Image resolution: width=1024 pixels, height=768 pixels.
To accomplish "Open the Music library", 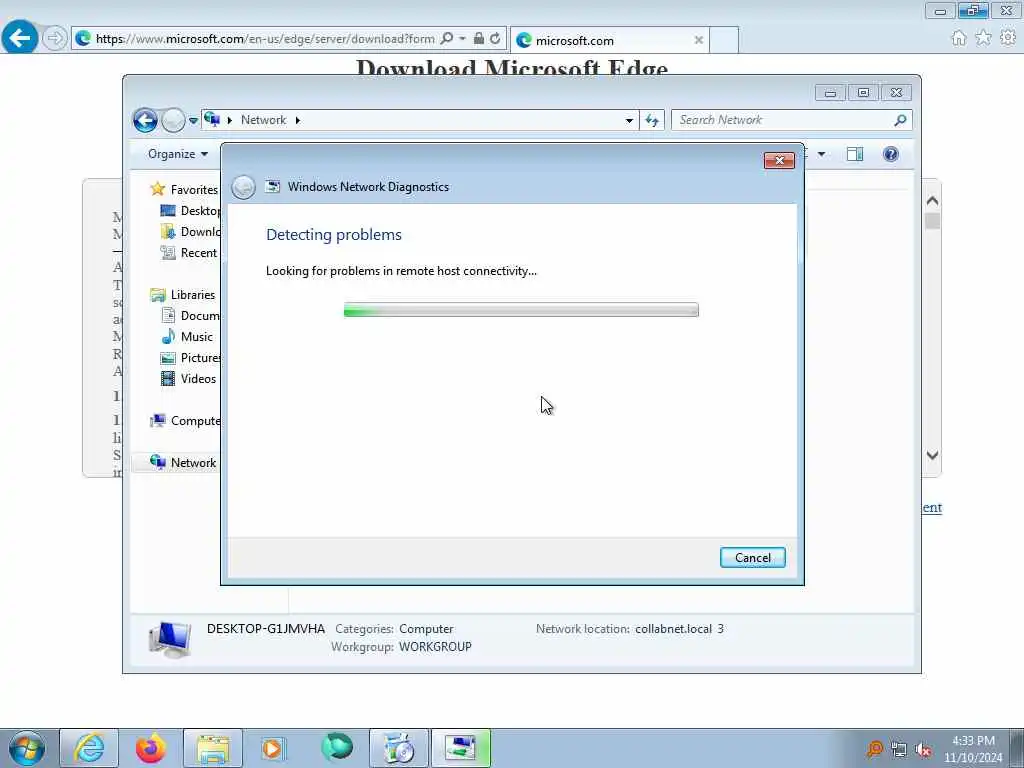I will coord(187,337).
